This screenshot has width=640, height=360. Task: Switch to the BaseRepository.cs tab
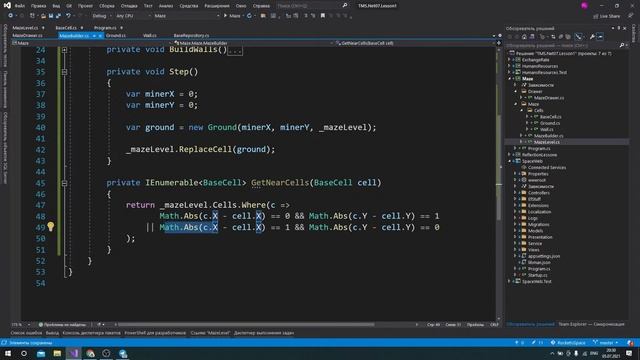pyautogui.click(x=191, y=36)
